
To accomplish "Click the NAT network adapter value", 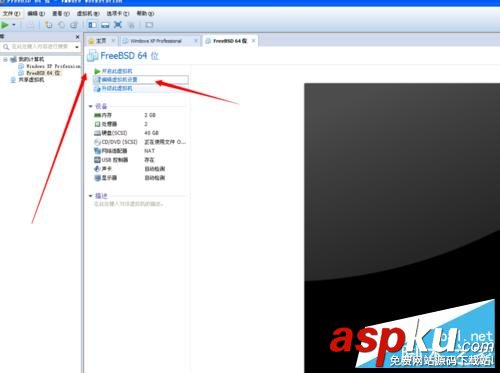I will [149, 151].
